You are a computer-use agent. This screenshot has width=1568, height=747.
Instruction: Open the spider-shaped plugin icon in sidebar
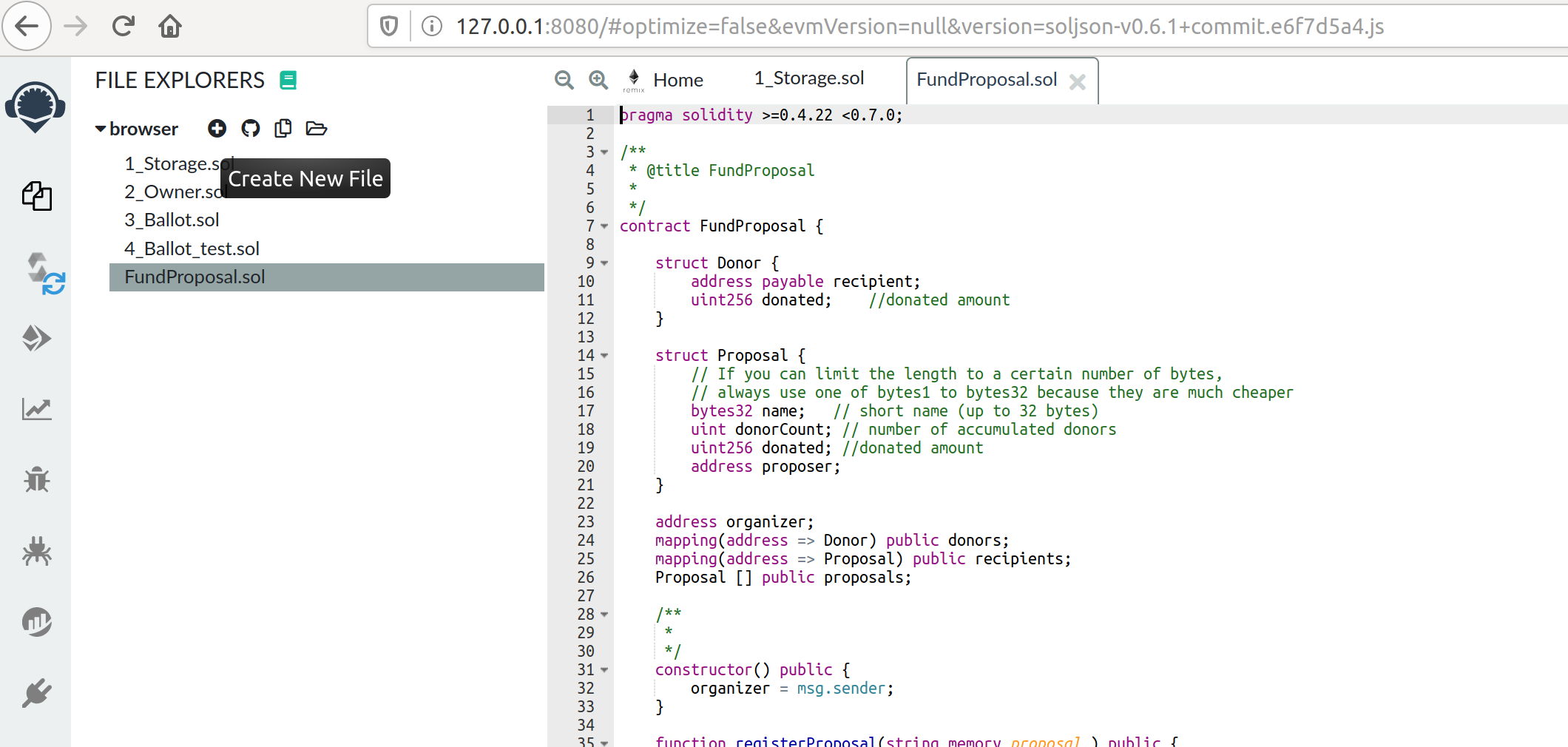coord(36,551)
